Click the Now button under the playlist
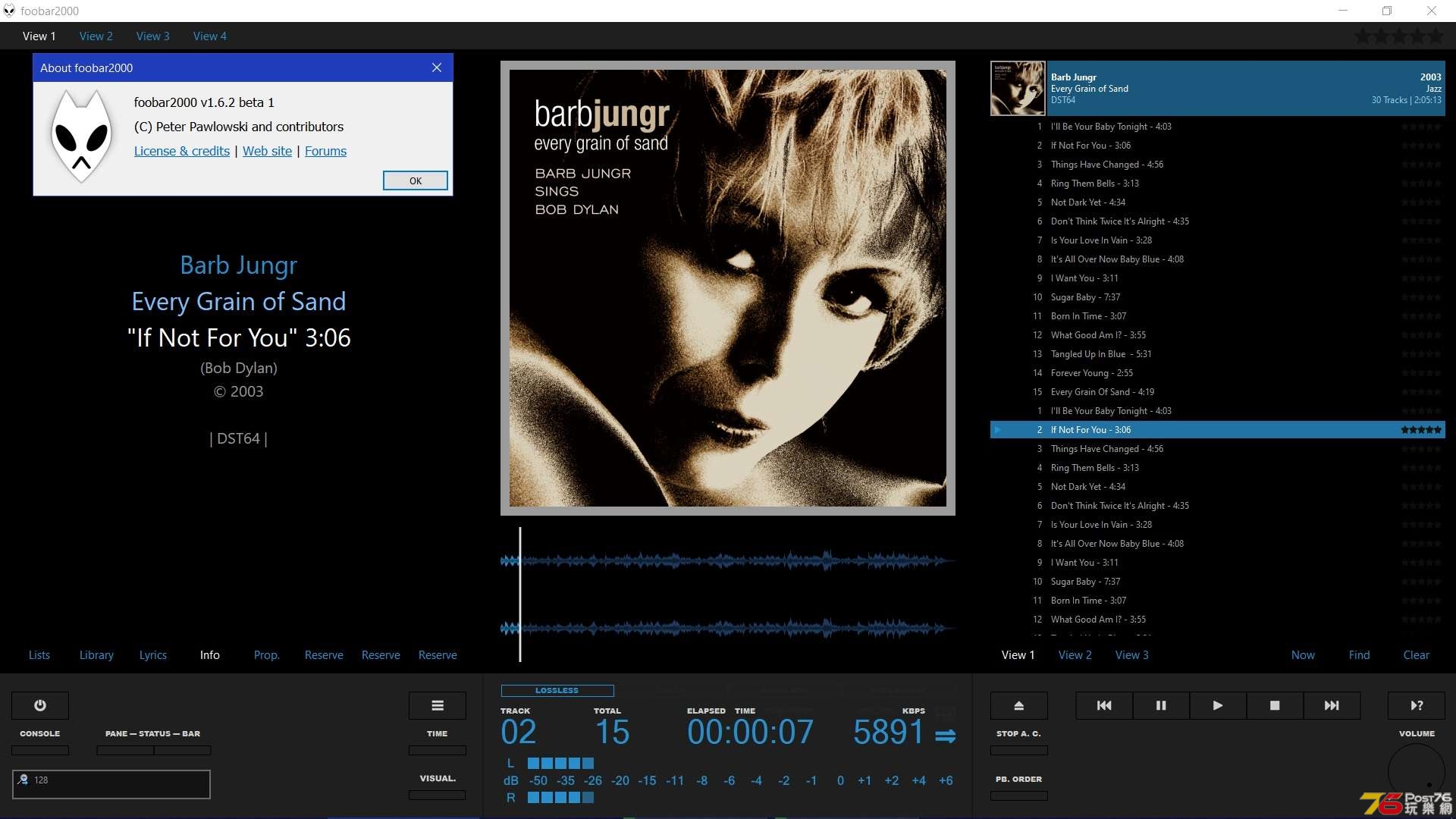This screenshot has height=819, width=1456. click(x=1304, y=654)
